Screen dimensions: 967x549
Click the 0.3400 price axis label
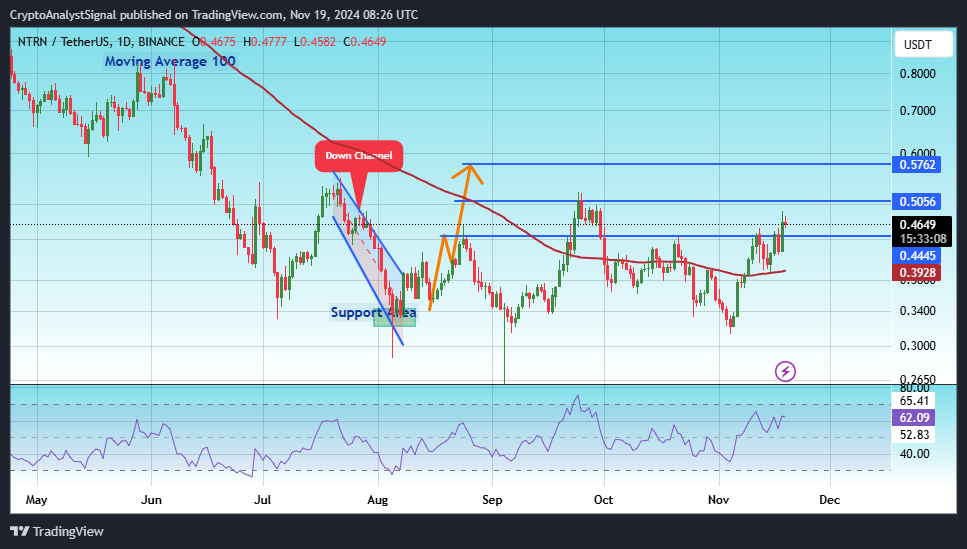point(918,310)
